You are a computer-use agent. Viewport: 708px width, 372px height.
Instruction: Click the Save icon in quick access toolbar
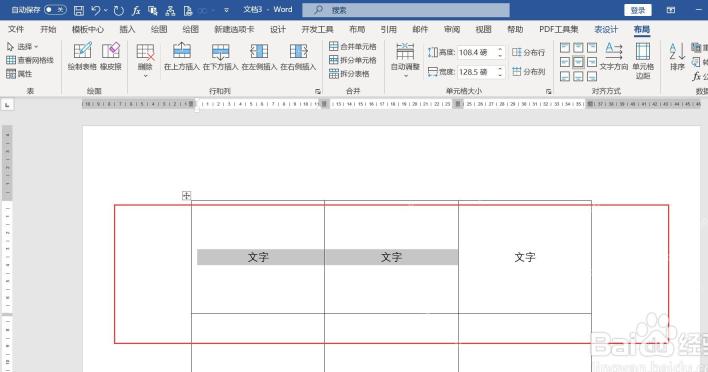[79, 10]
